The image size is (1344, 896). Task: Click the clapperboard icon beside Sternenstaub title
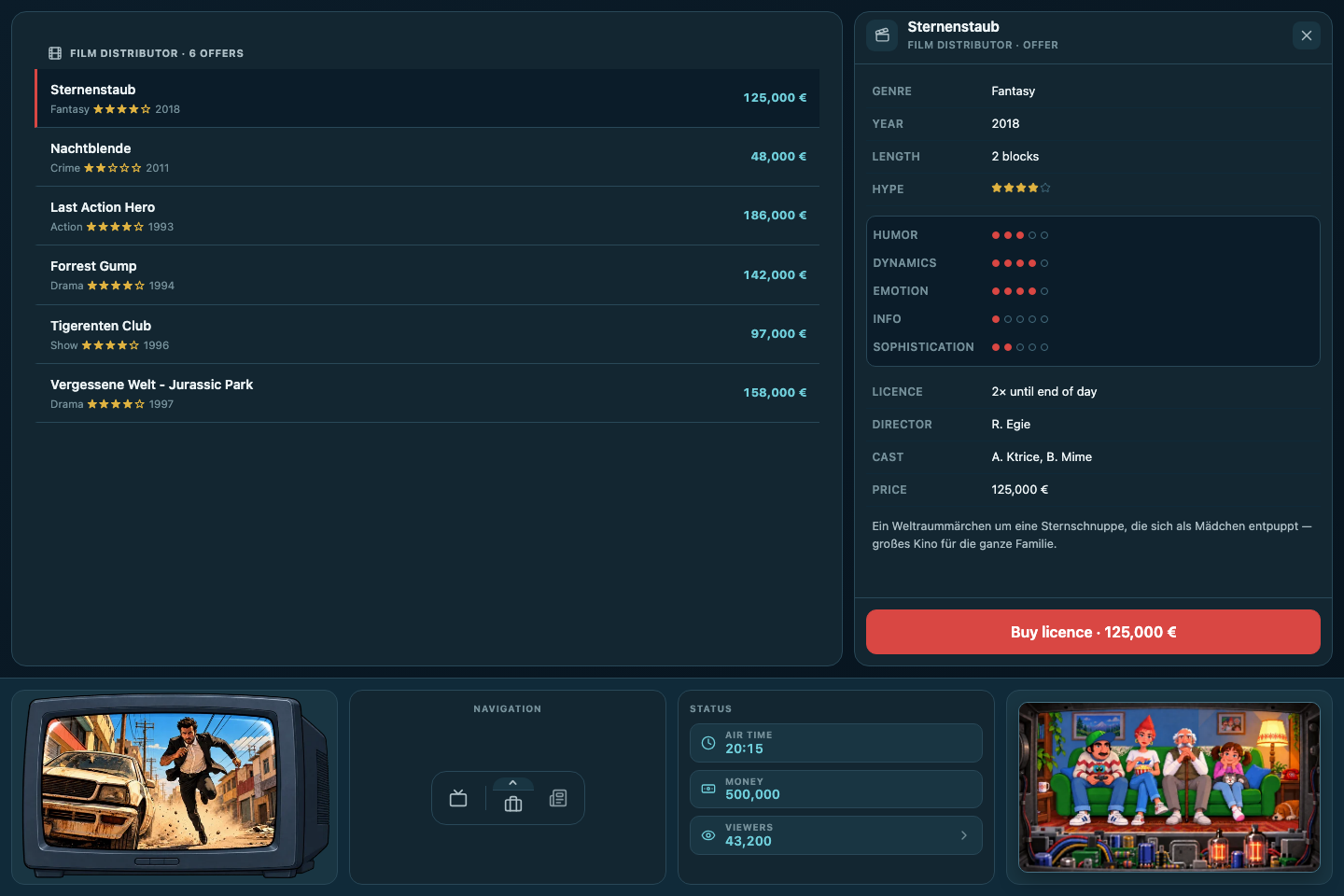[x=882, y=35]
